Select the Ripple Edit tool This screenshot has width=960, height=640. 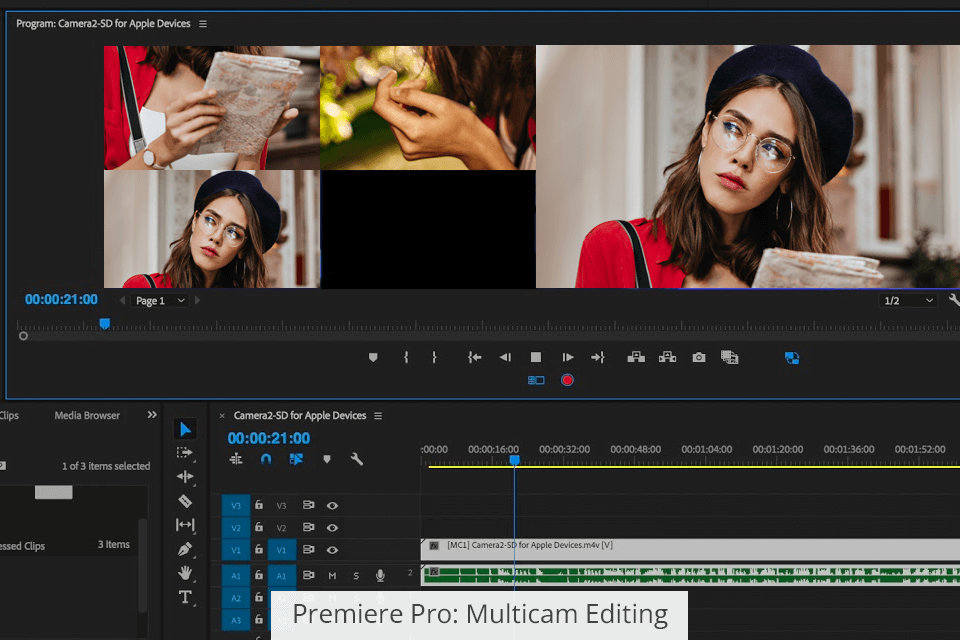(x=185, y=476)
